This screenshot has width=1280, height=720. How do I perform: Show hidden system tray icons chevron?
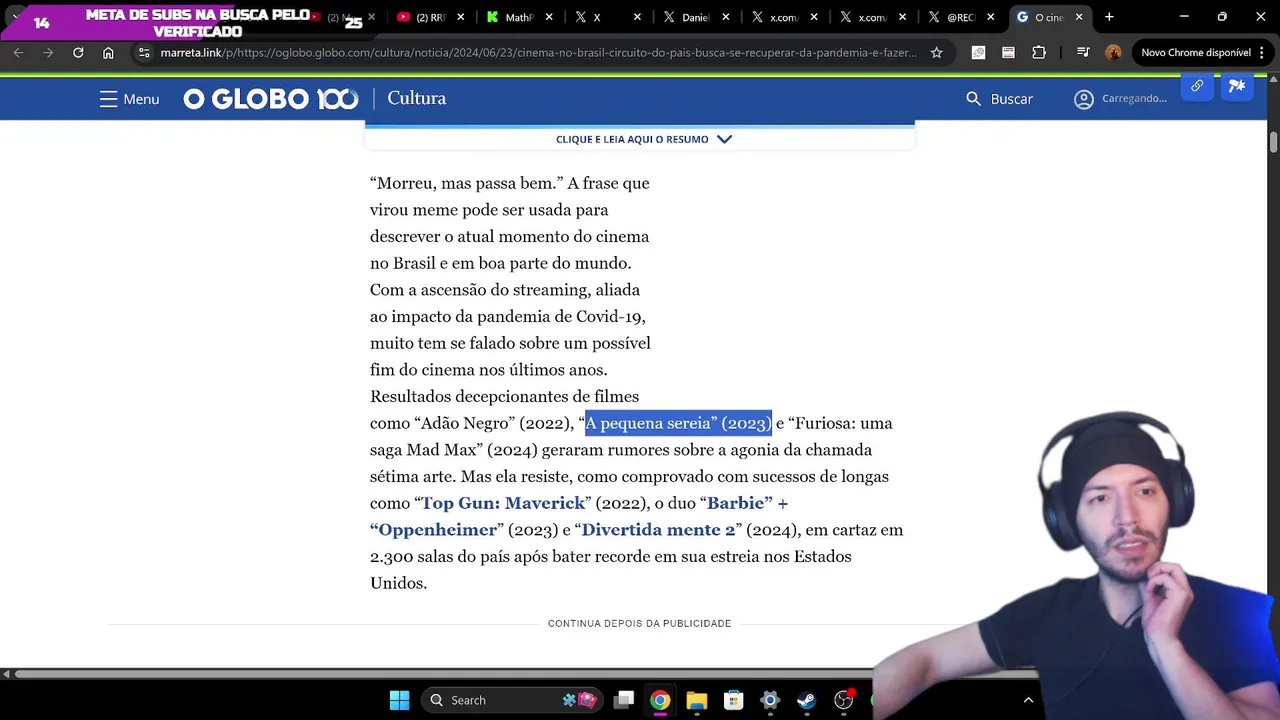pos(1028,700)
